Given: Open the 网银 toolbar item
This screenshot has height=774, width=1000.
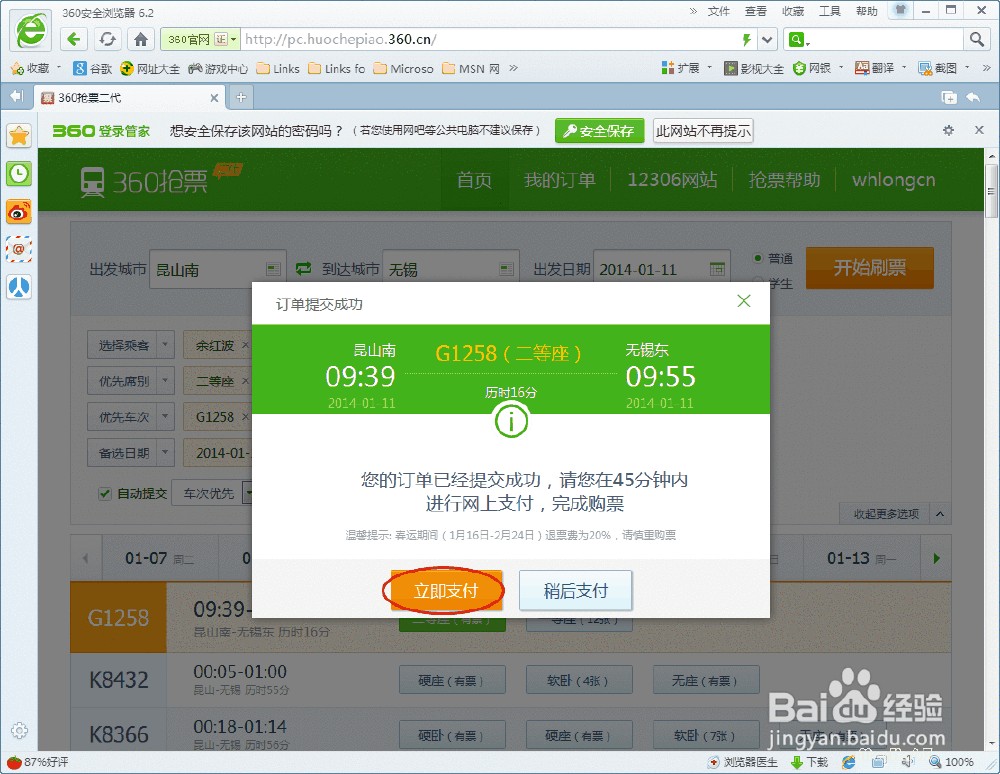Looking at the screenshot, I should 812,68.
